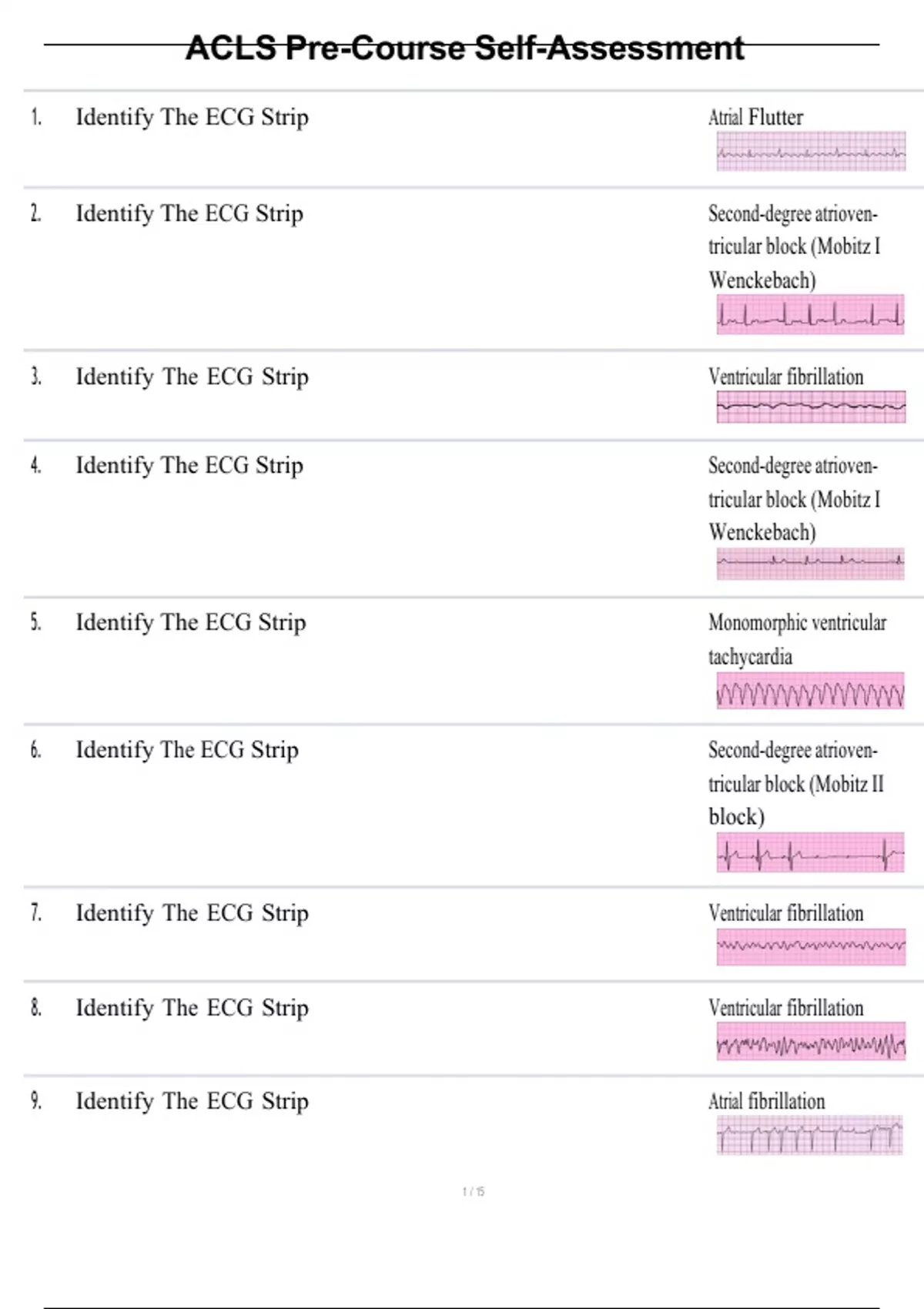The image size is (924, 1309).
Task: Click the monomorphic ventricular tachycardia strip
Action: [810, 691]
